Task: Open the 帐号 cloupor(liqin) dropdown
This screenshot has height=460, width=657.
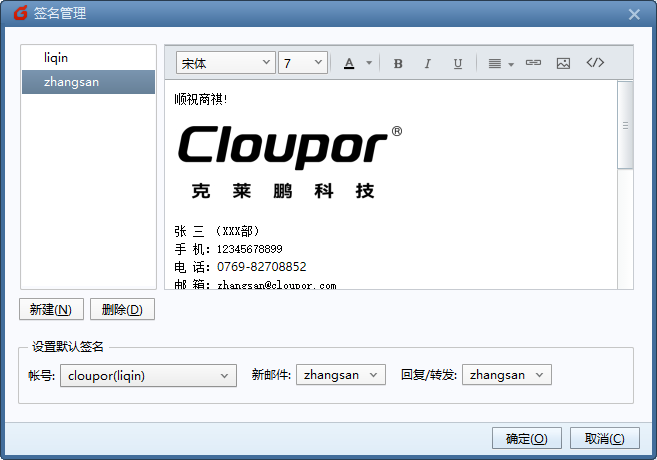Action: point(148,375)
